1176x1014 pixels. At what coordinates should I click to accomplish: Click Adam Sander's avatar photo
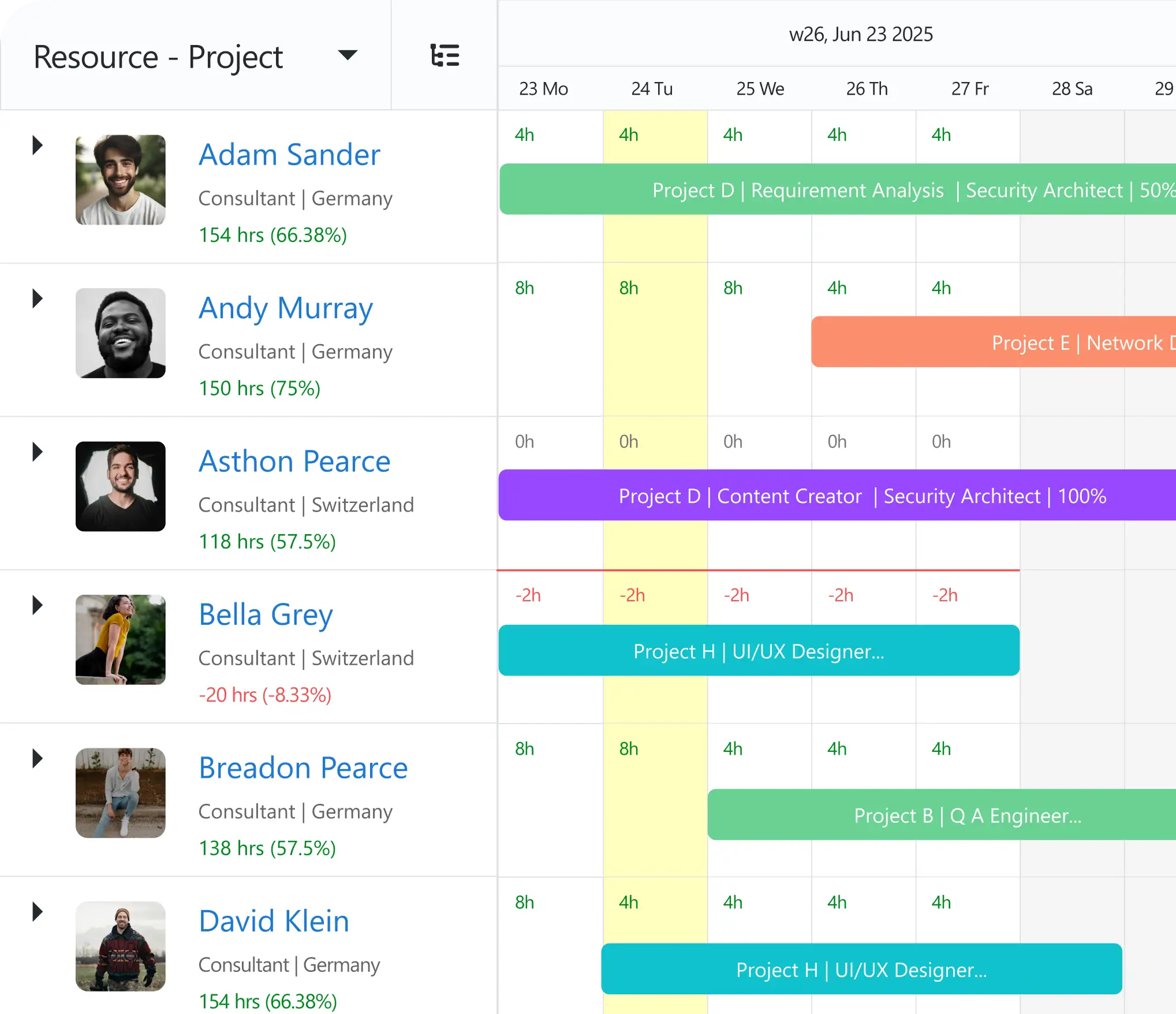120,180
